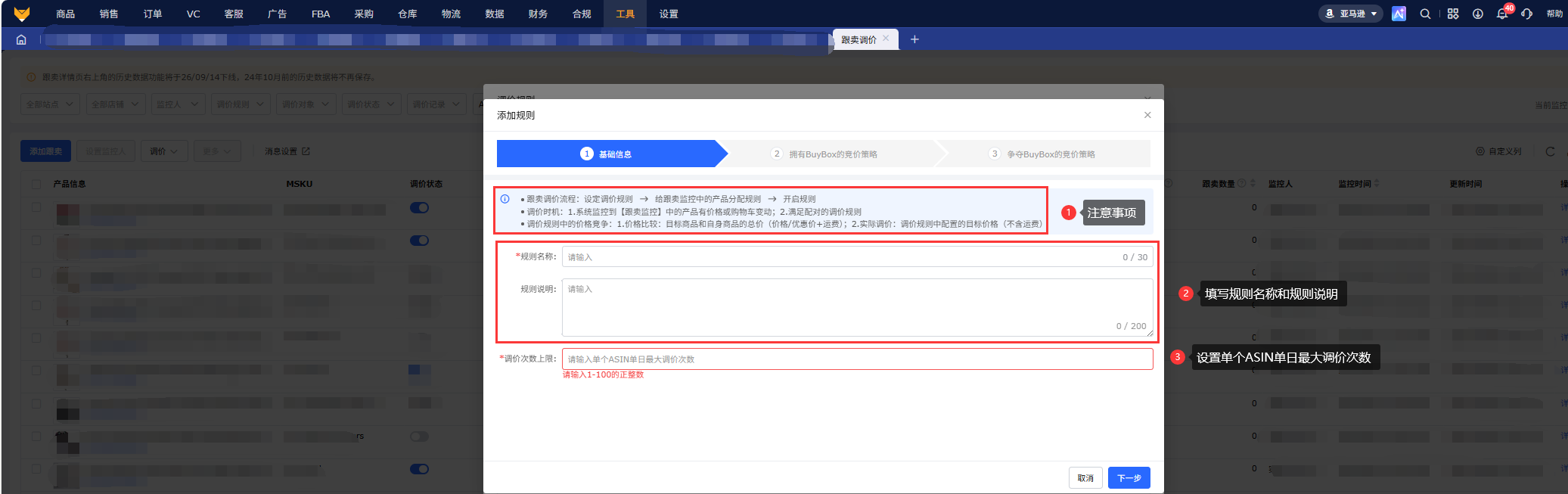Screen dimensions: 1568x494
Task: Sort by 监控时间 column arrows
Action: click(x=1377, y=184)
